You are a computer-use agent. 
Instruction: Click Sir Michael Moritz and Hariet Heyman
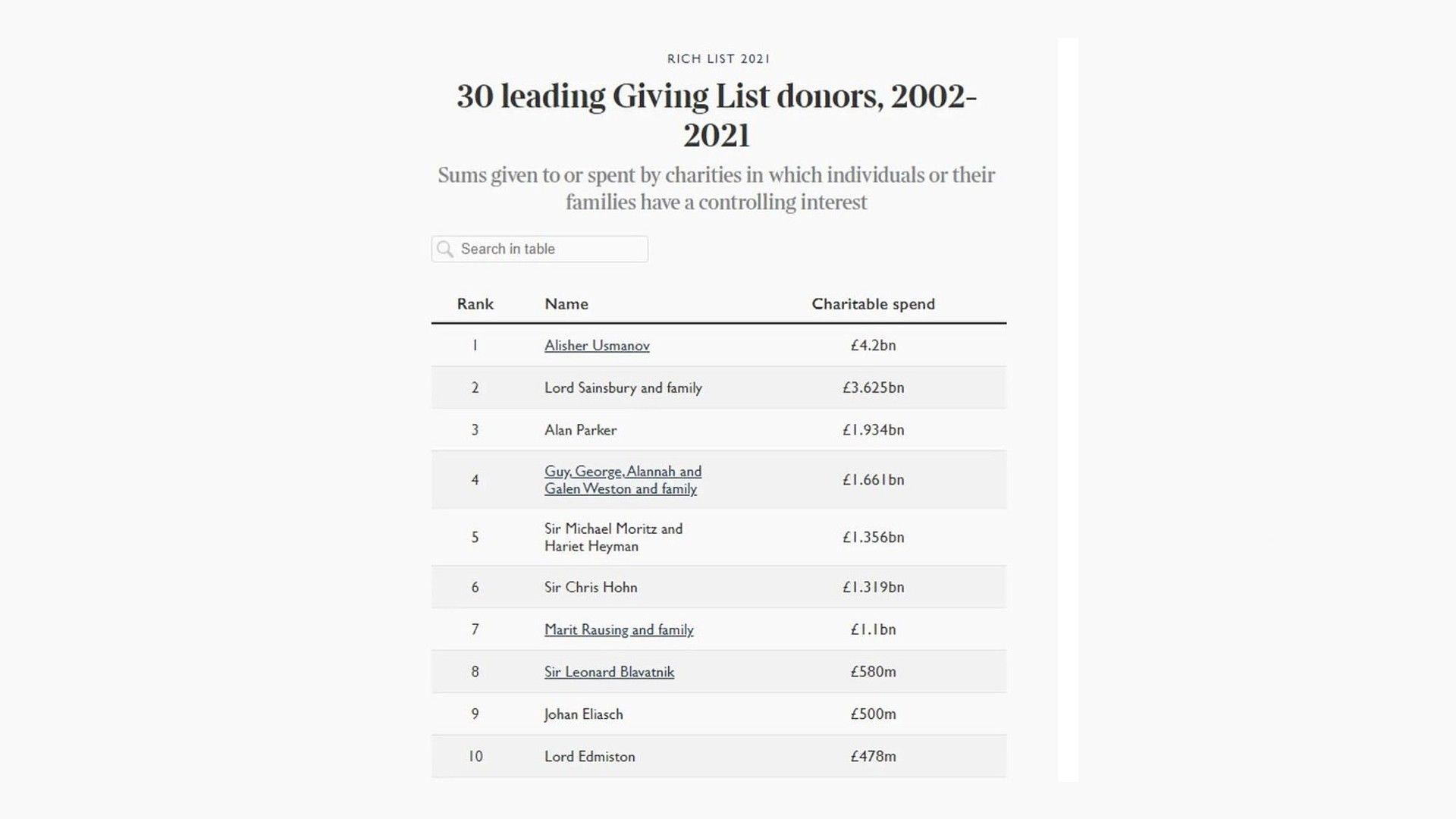coord(613,538)
